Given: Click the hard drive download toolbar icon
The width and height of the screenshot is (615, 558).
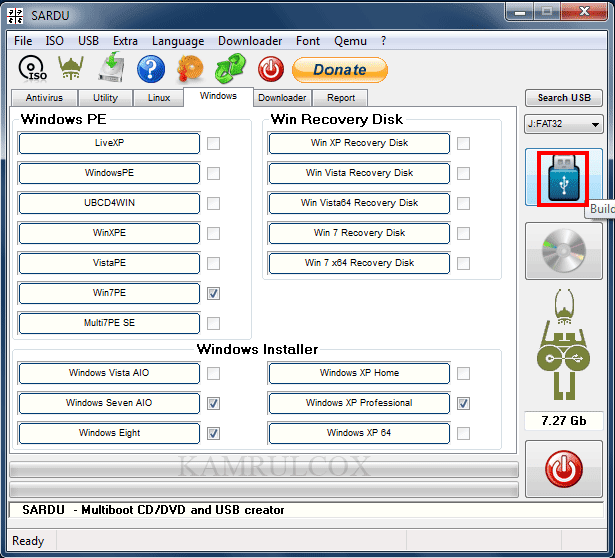Looking at the screenshot, I should pos(111,67).
